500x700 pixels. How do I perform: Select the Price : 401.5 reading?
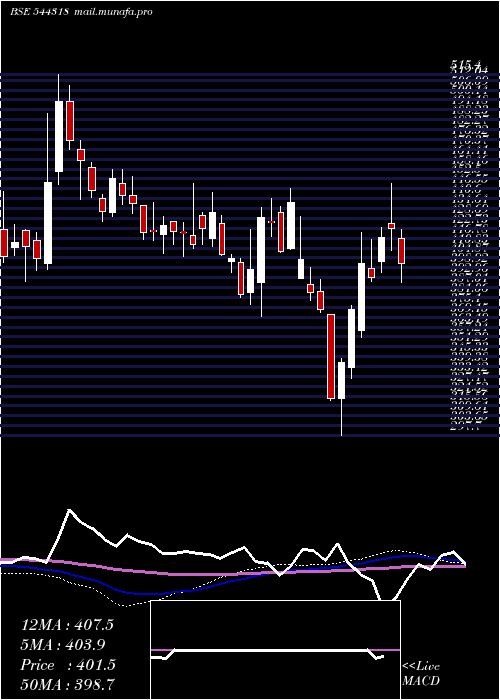point(68,665)
